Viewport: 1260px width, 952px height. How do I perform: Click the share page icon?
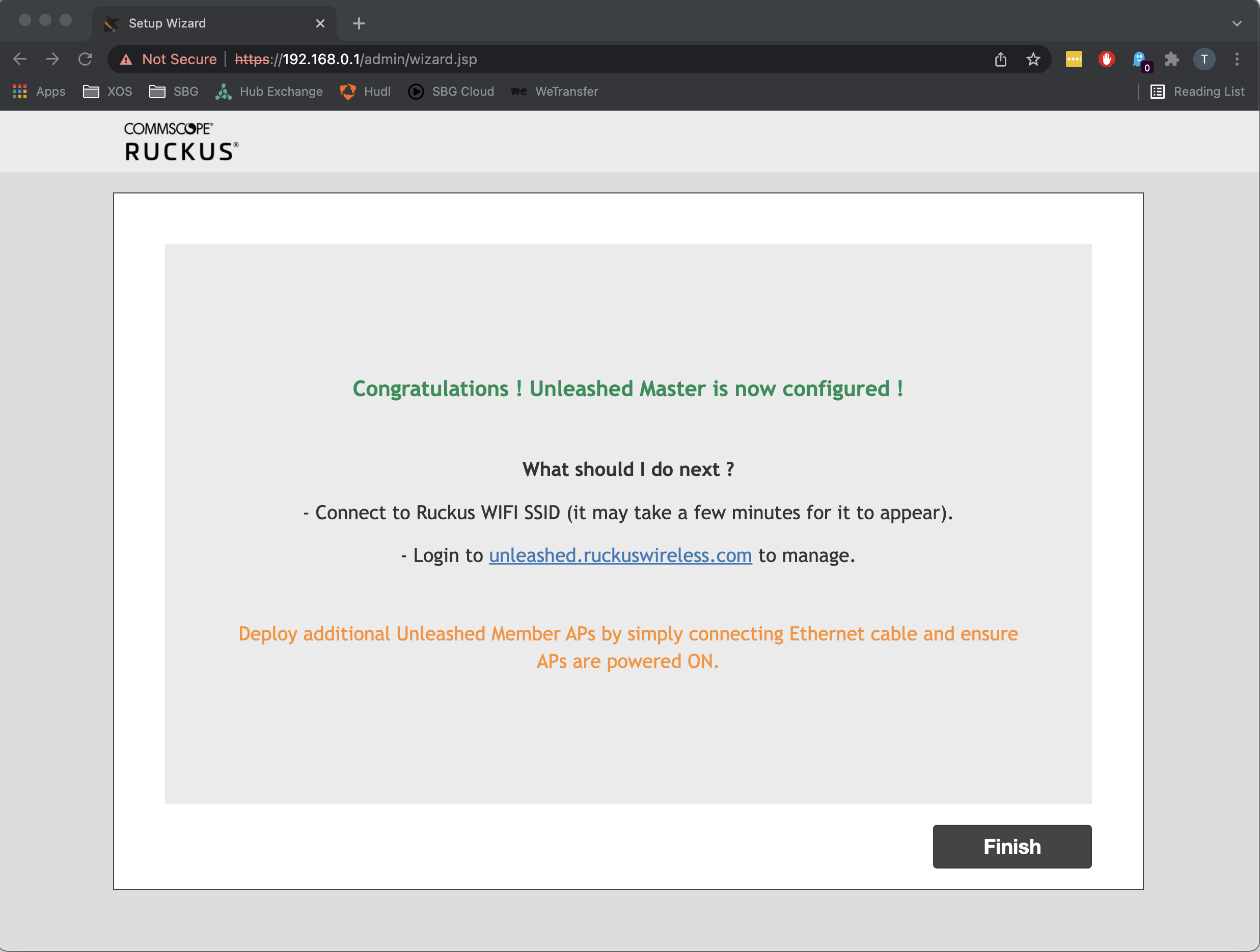tap(1000, 59)
